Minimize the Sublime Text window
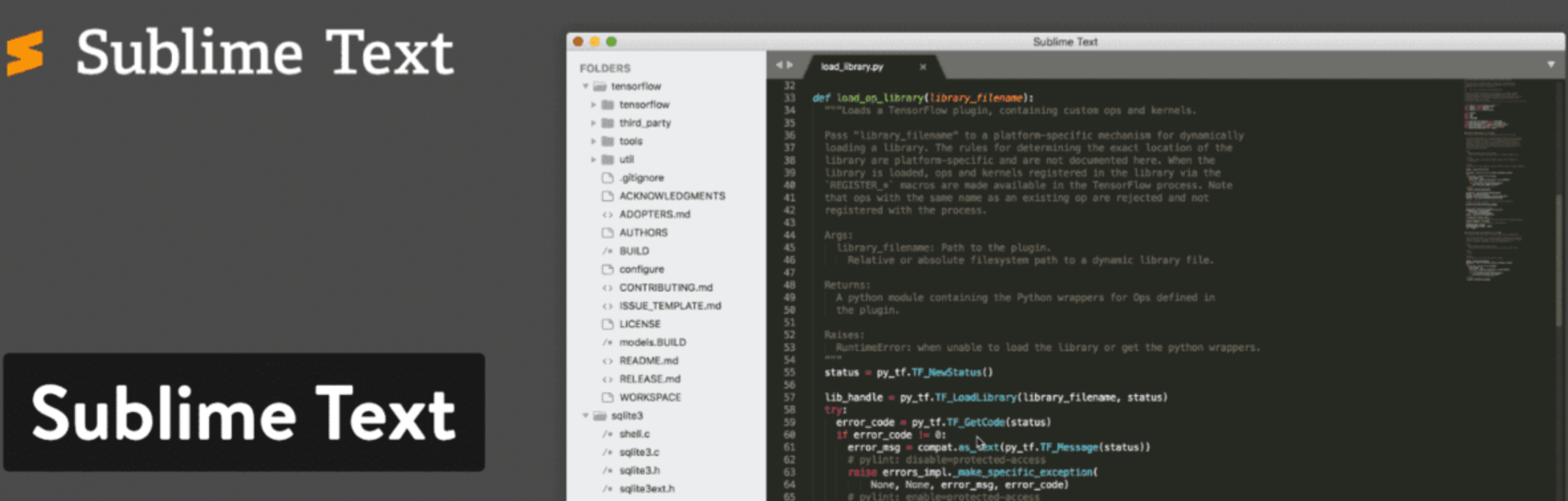This screenshot has height=501, width=1568. pos(594,42)
